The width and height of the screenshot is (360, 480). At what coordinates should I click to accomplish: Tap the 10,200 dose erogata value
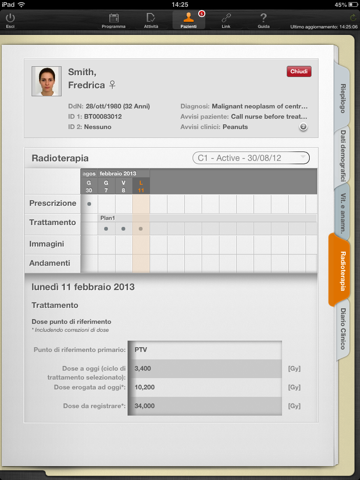coord(144,387)
